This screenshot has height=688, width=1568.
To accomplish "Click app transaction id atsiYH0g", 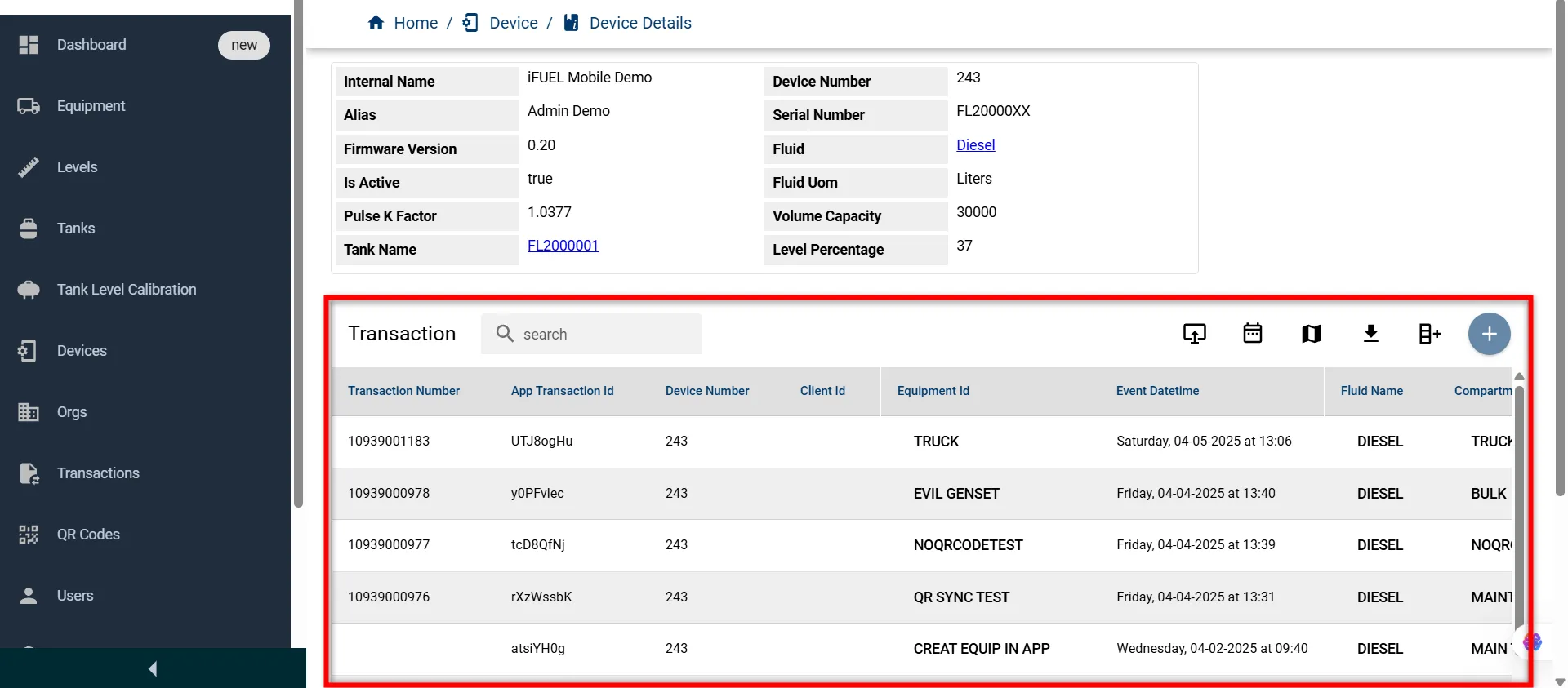I will tap(538, 649).
